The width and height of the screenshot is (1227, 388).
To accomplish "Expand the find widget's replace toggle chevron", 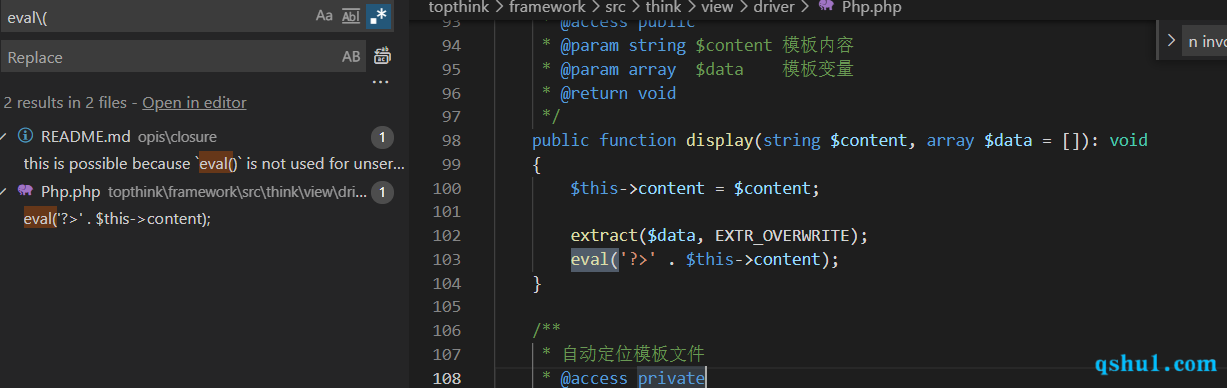I will click(1171, 41).
